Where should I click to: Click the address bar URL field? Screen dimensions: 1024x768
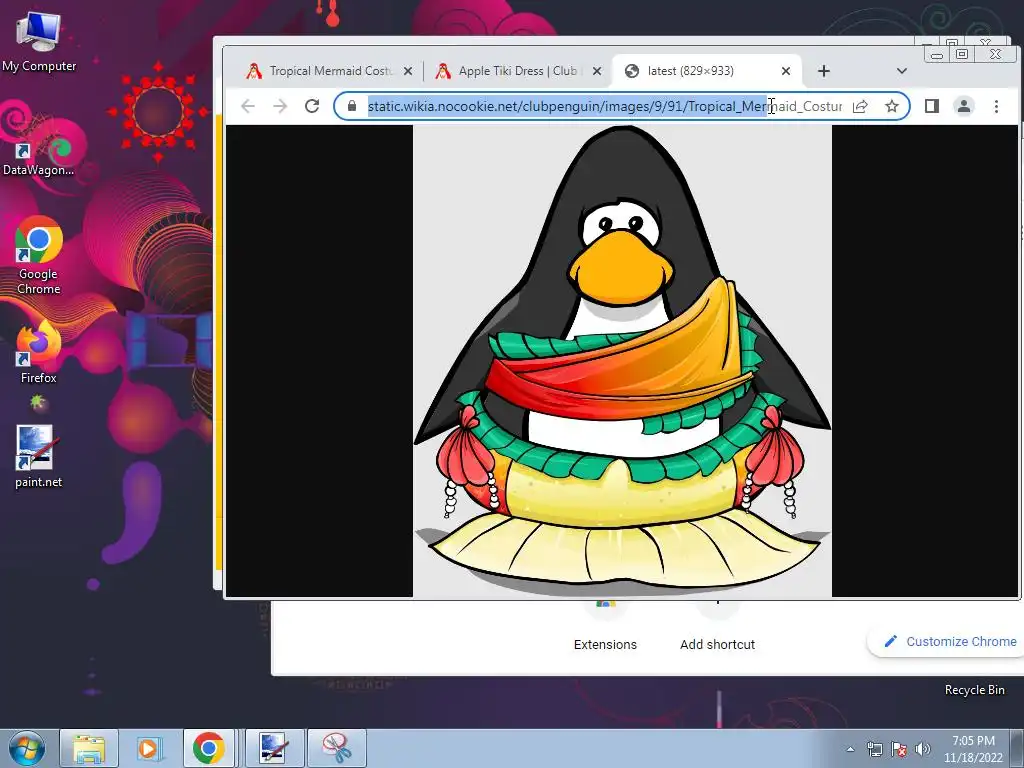(x=604, y=106)
